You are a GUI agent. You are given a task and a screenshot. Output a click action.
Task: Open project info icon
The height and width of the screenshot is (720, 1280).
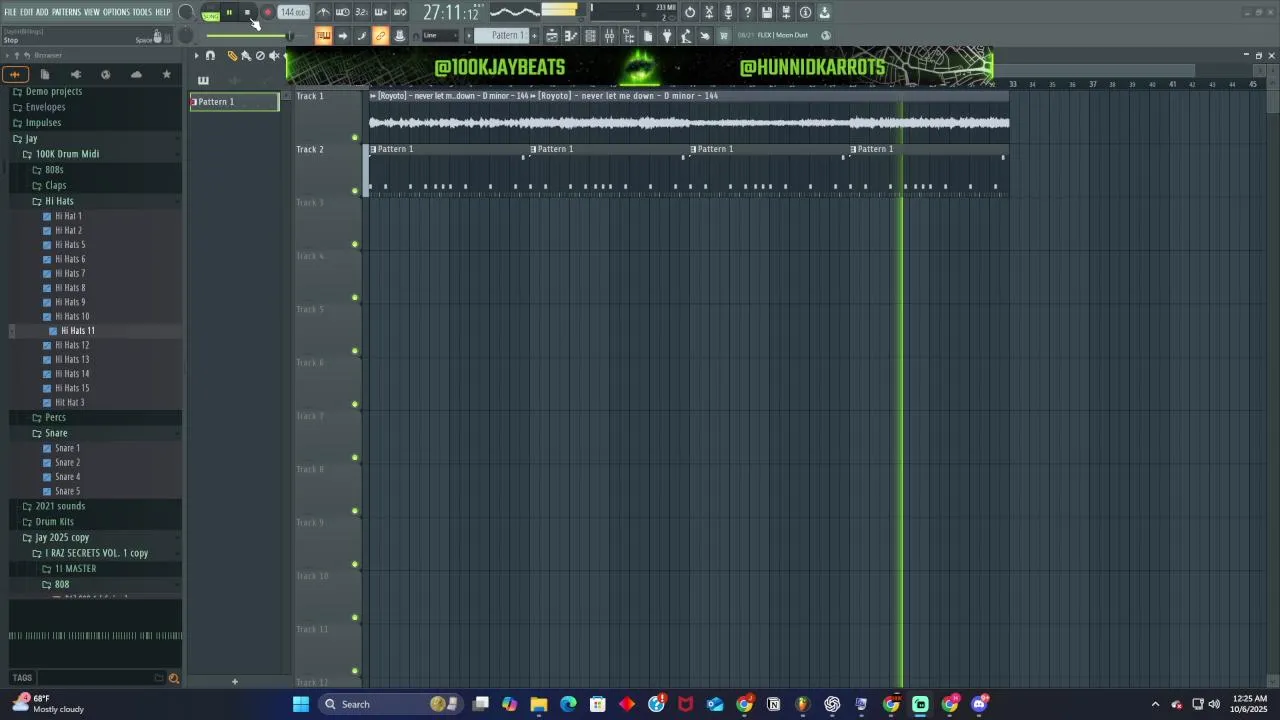click(805, 12)
